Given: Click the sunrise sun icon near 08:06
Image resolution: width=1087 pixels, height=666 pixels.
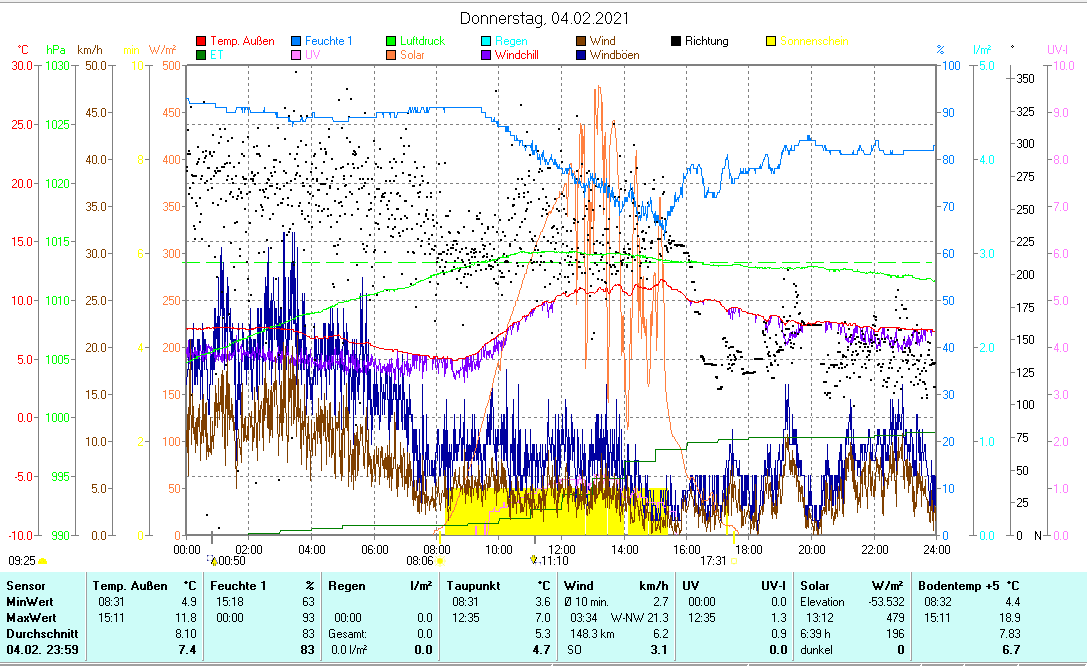Looking at the screenshot, I should click(439, 561).
